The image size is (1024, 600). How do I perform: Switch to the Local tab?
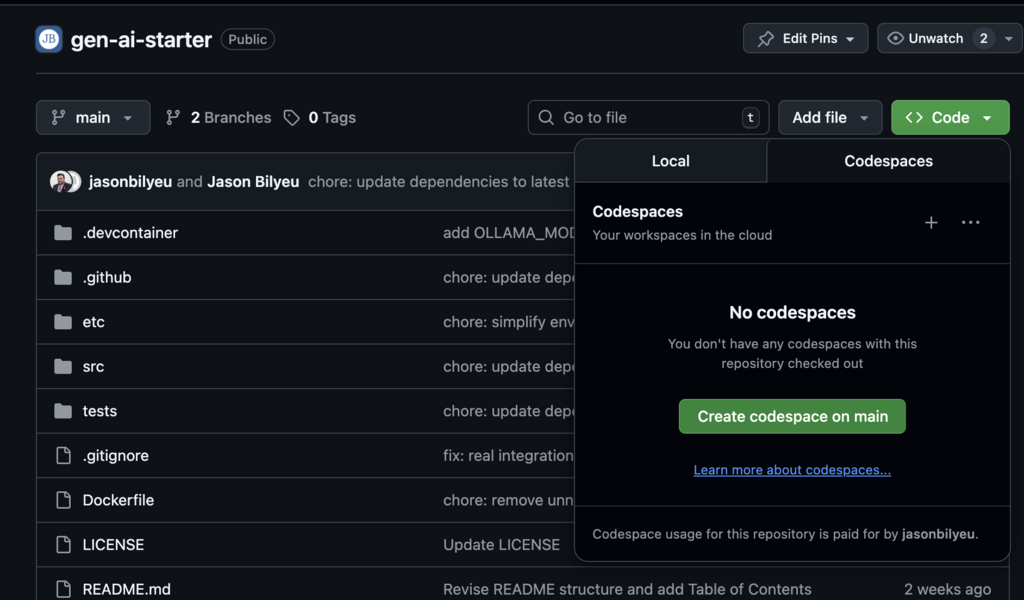[670, 161]
